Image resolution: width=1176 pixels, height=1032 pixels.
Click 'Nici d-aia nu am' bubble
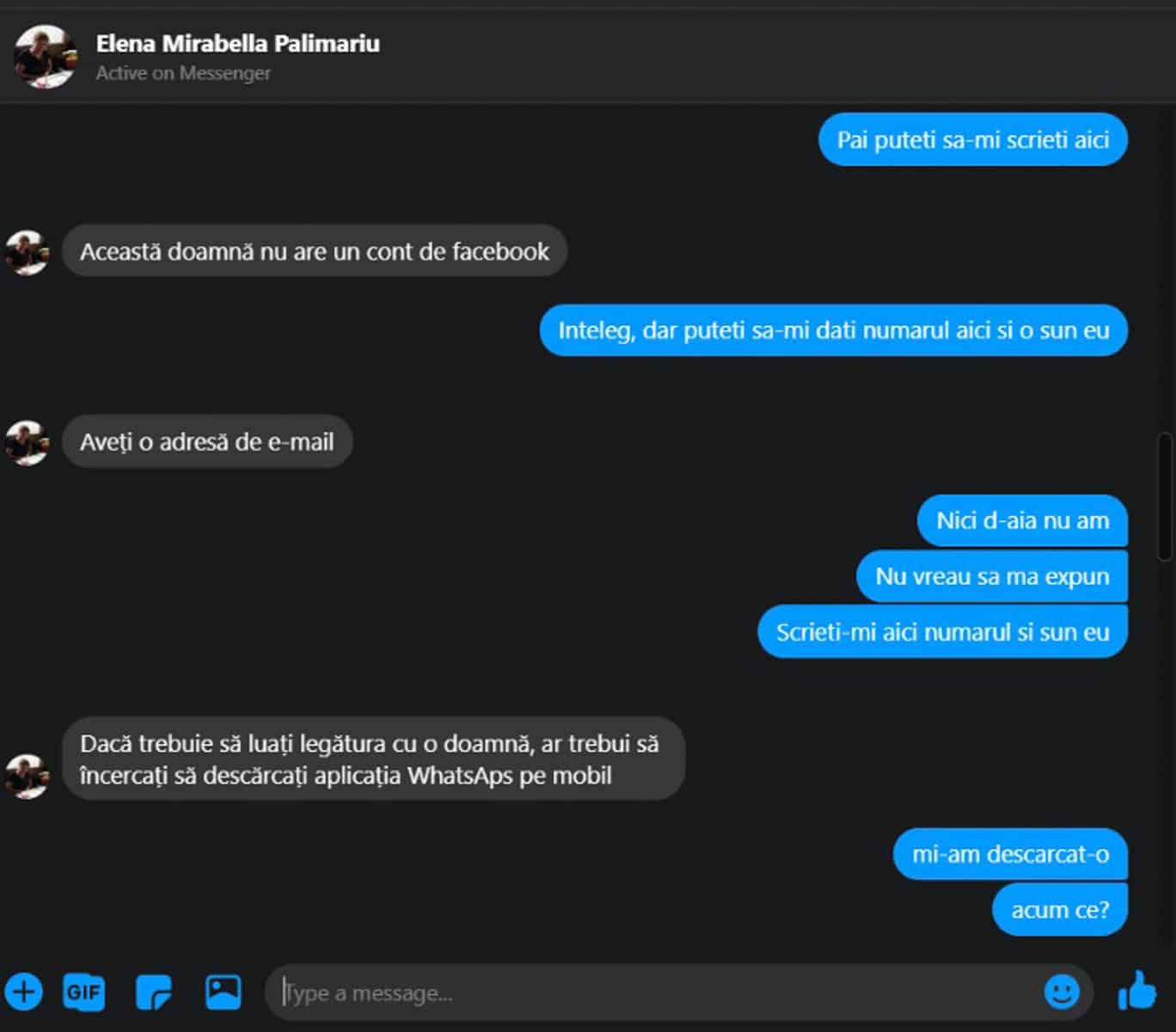(x=1022, y=520)
